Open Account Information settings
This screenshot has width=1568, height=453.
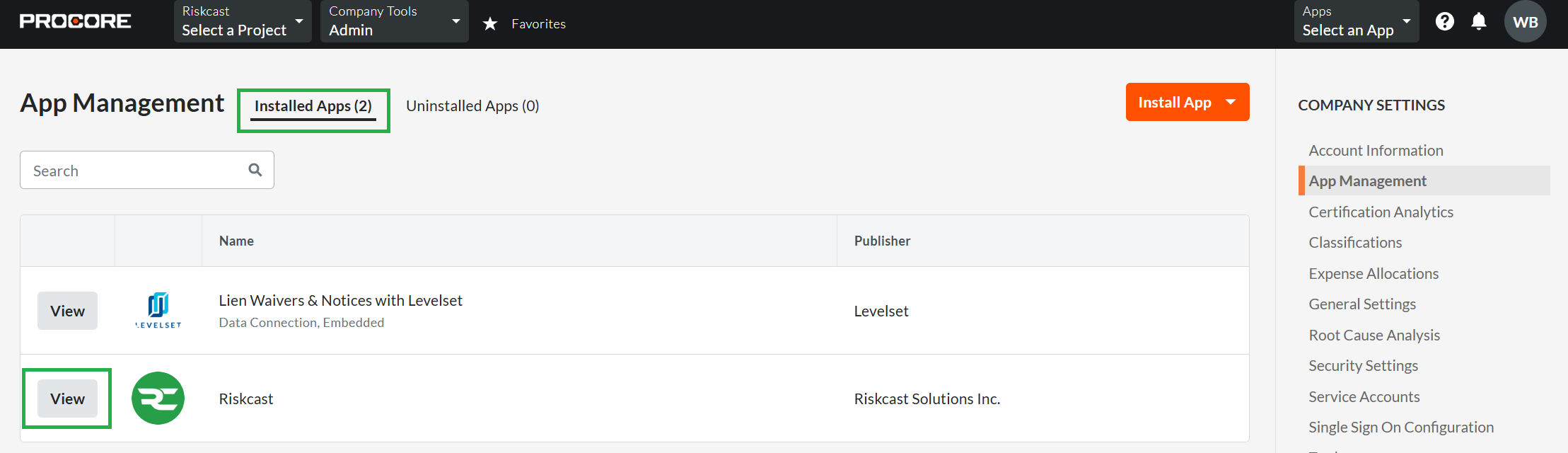pyautogui.click(x=1376, y=151)
